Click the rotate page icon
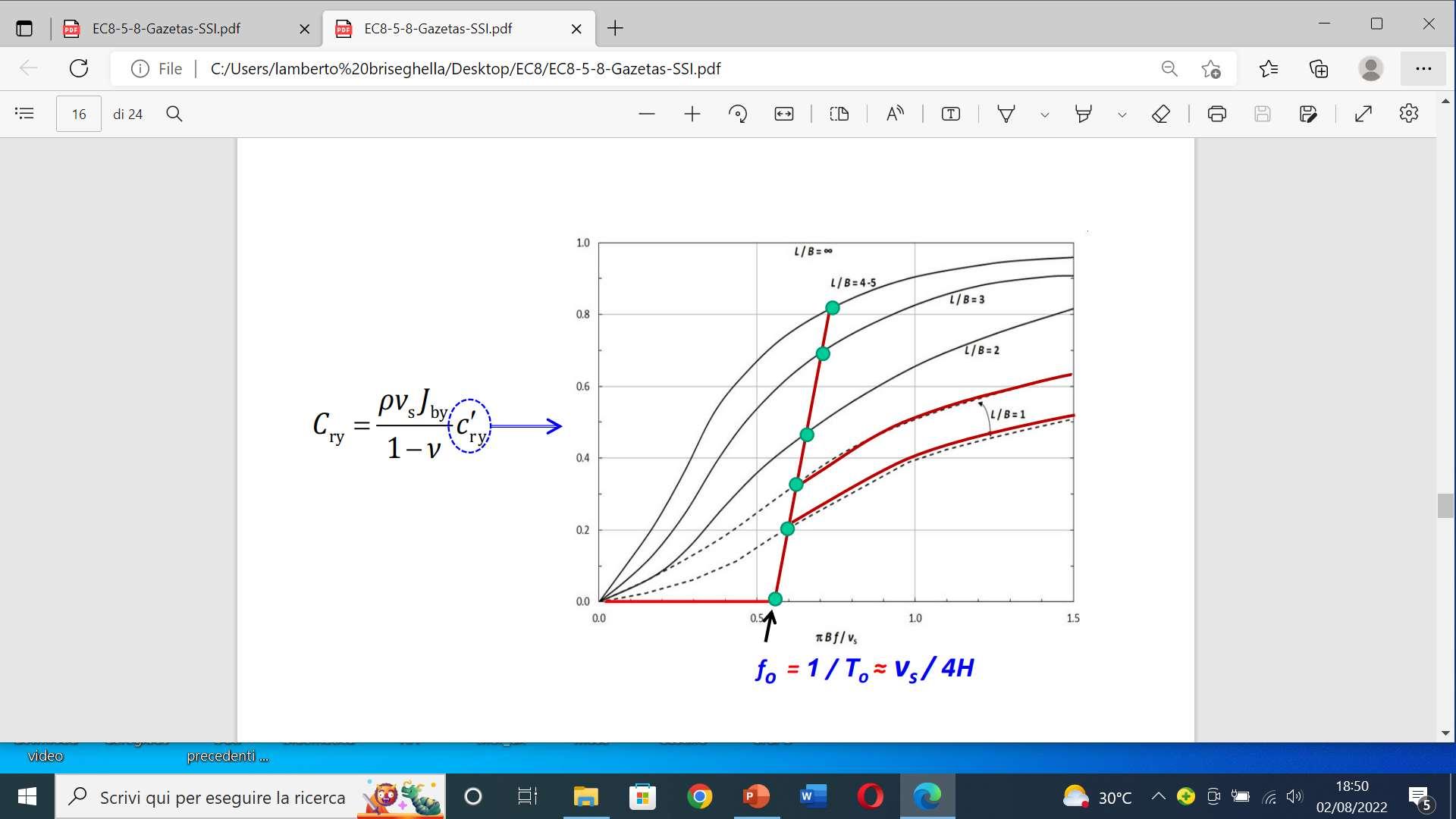This screenshot has height=819, width=1456. click(x=737, y=114)
